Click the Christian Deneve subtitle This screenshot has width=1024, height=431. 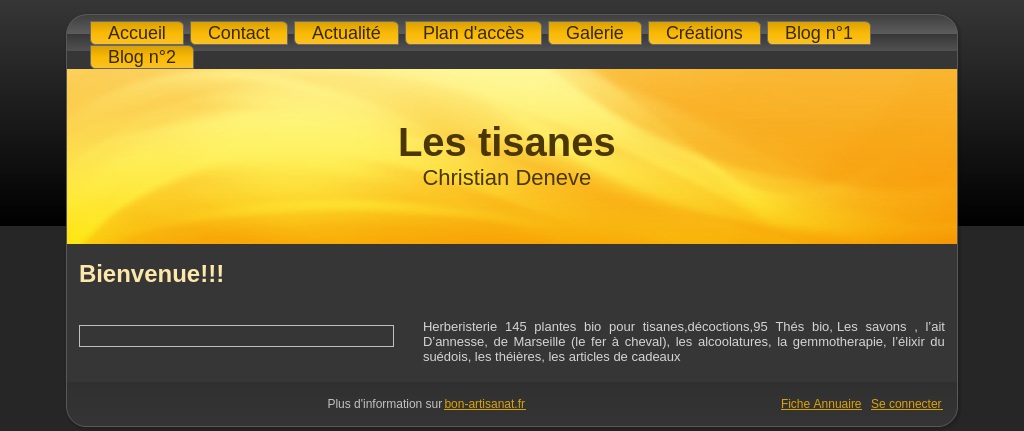507,178
